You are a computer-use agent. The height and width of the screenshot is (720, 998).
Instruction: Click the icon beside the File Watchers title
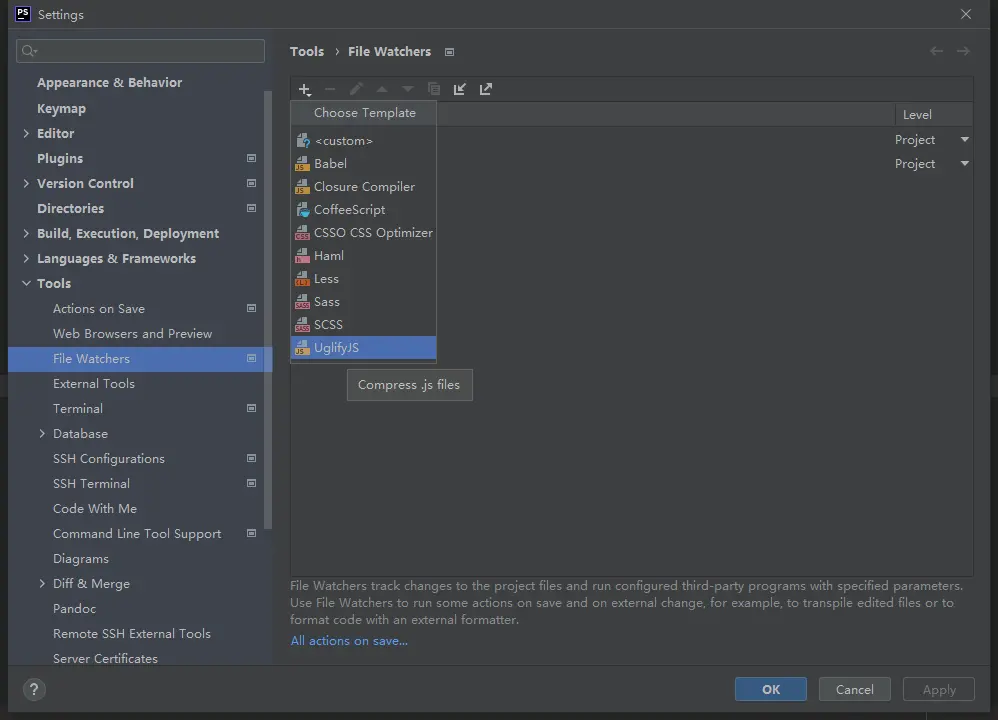[449, 52]
